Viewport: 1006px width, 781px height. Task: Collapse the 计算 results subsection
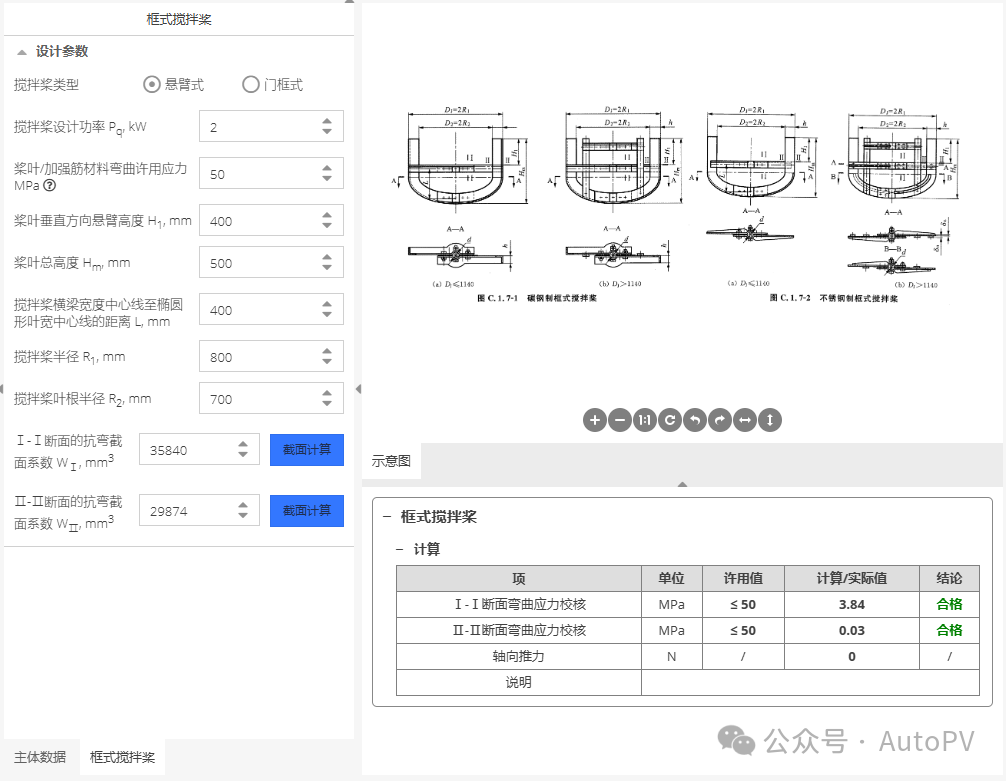(x=398, y=547)
